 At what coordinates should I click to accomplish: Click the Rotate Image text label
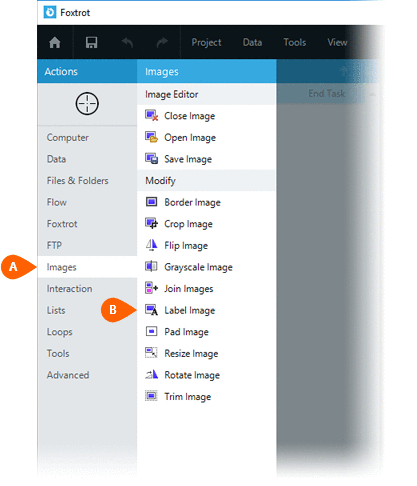192,375
